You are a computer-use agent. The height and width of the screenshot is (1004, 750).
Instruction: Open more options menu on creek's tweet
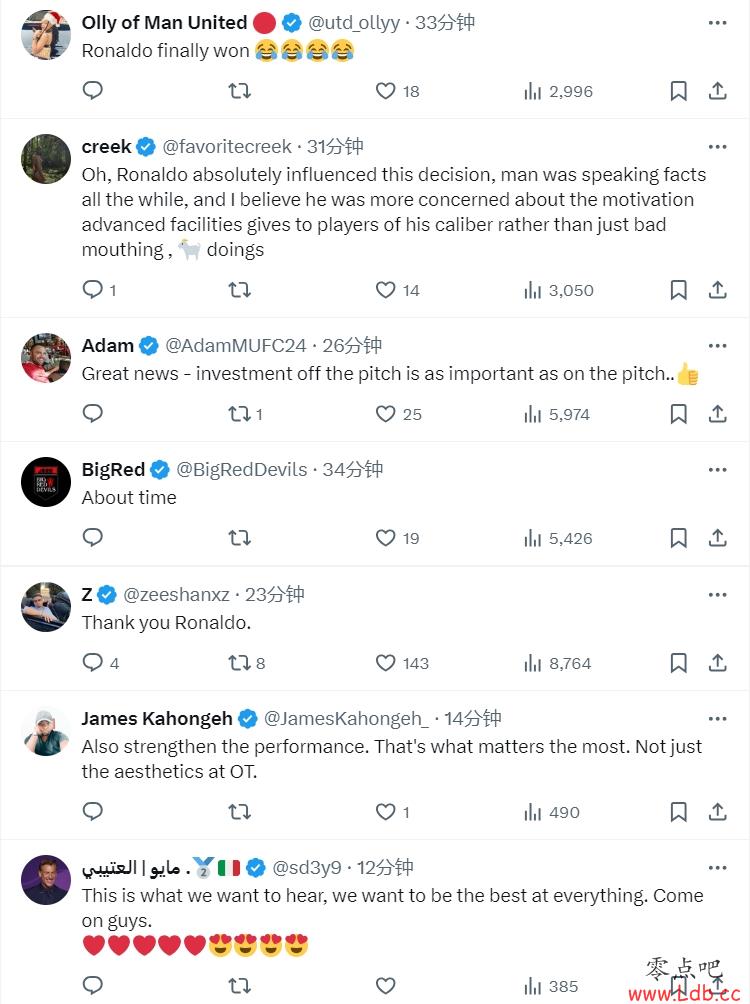coord(717,147)
